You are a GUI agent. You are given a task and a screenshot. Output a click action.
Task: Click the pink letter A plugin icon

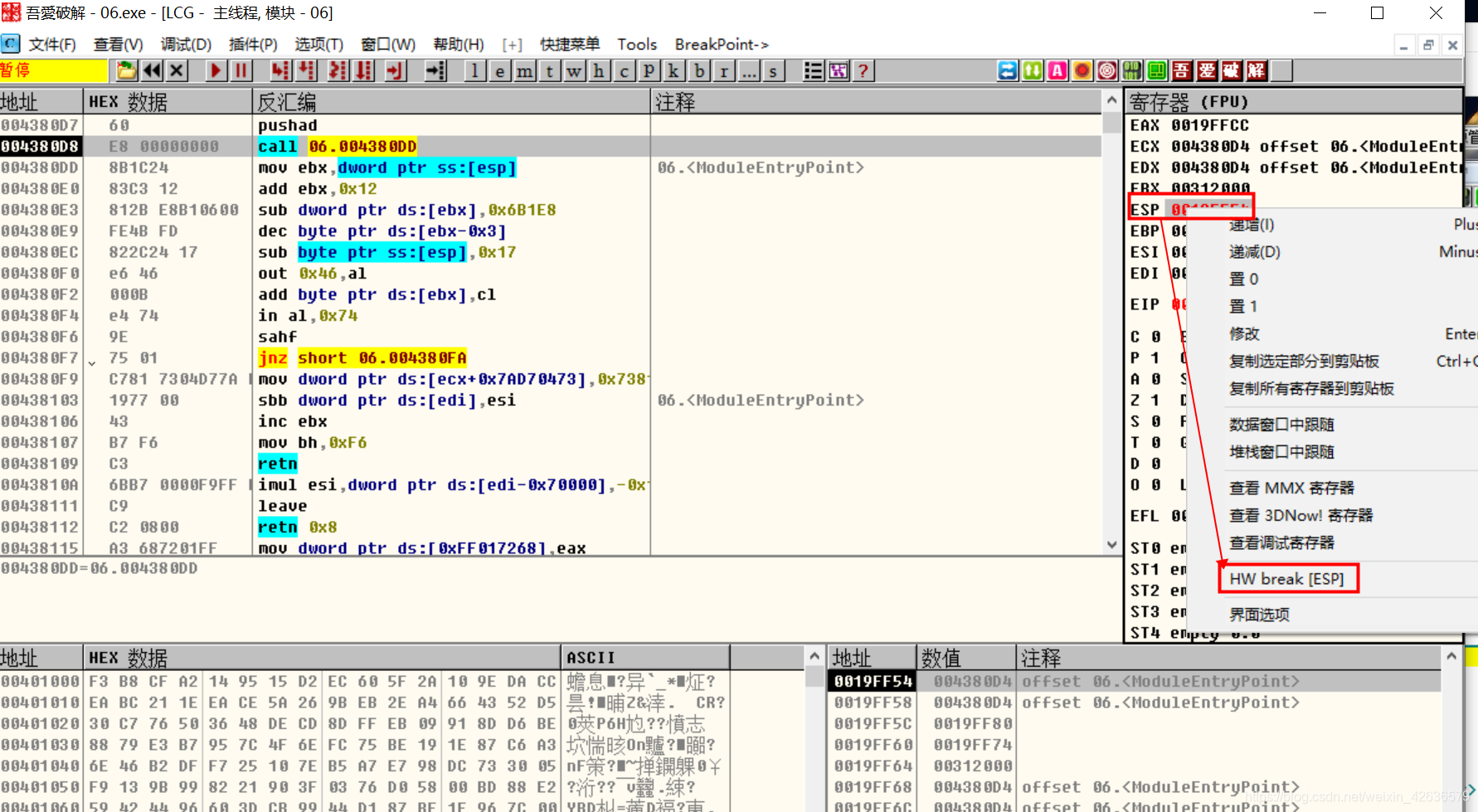(1057, 71)
